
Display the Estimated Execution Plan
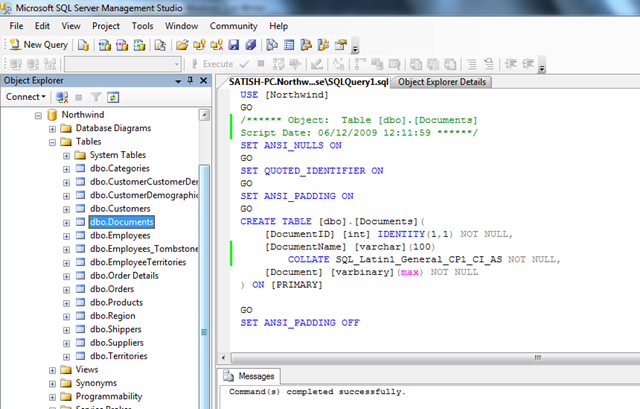click(278, 64)
